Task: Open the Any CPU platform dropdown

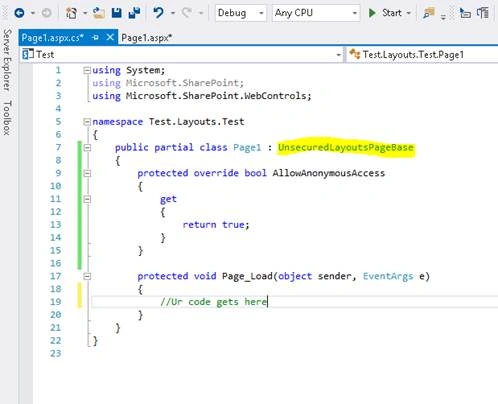Action: coord(316,13)
